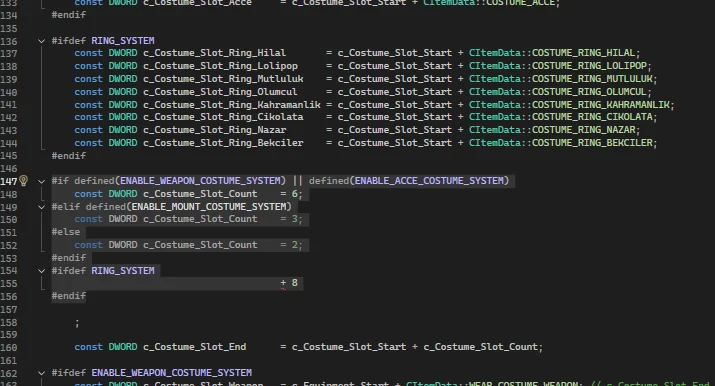Click the #endif directive on line 153
The height and width of the screenshot is (386, 715).
tap(68, 258)
